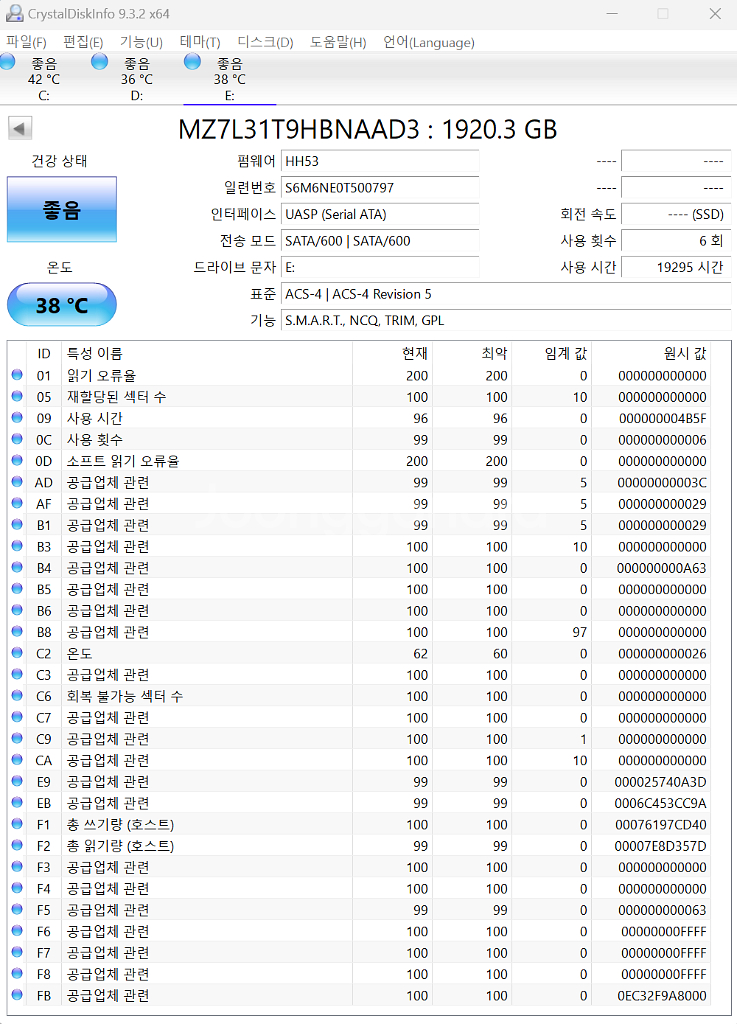
Task: Click status dot for ID E9 row
Action: coord(17,781)
